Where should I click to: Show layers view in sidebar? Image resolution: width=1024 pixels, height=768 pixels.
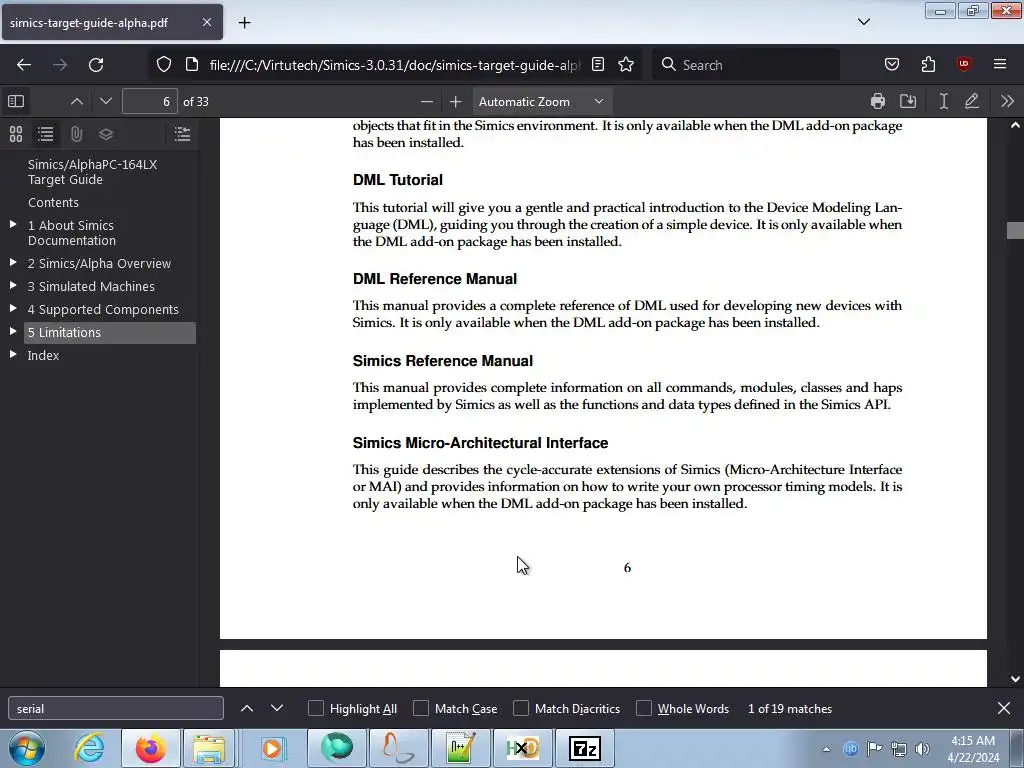pos(106,134)
